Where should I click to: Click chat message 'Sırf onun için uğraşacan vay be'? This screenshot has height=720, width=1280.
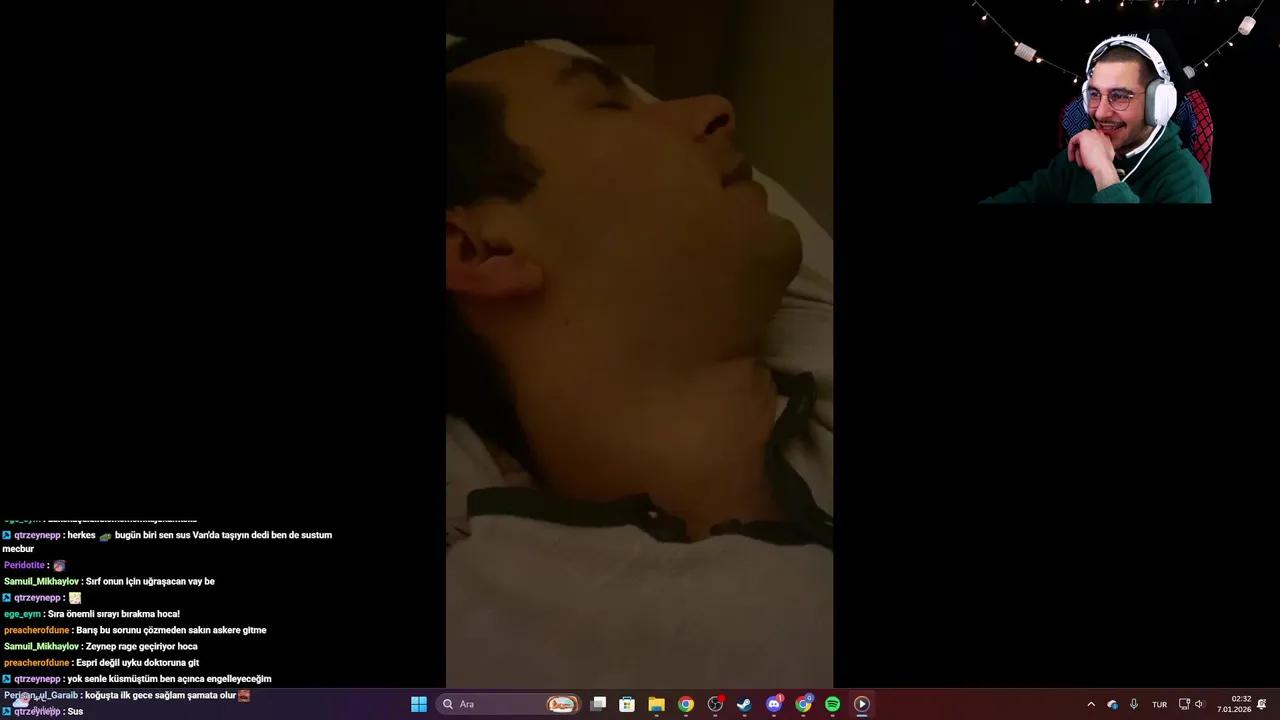pyautogui.click(x=150, y=581)
